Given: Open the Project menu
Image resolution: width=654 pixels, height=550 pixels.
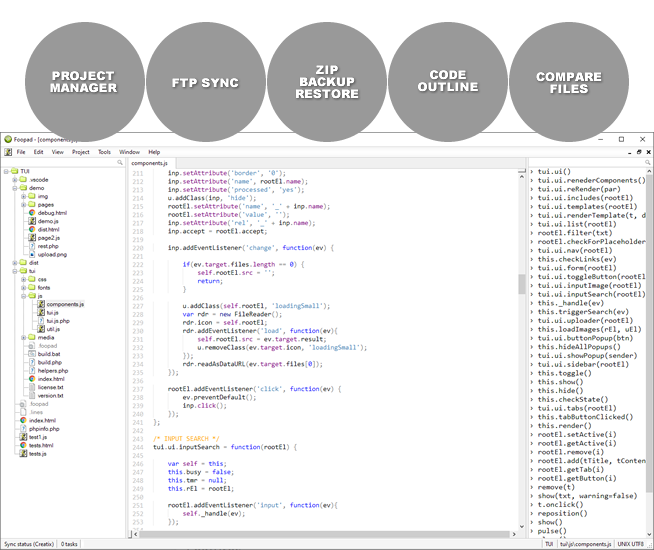Looking at the screenshot, I should pos(80,152).
